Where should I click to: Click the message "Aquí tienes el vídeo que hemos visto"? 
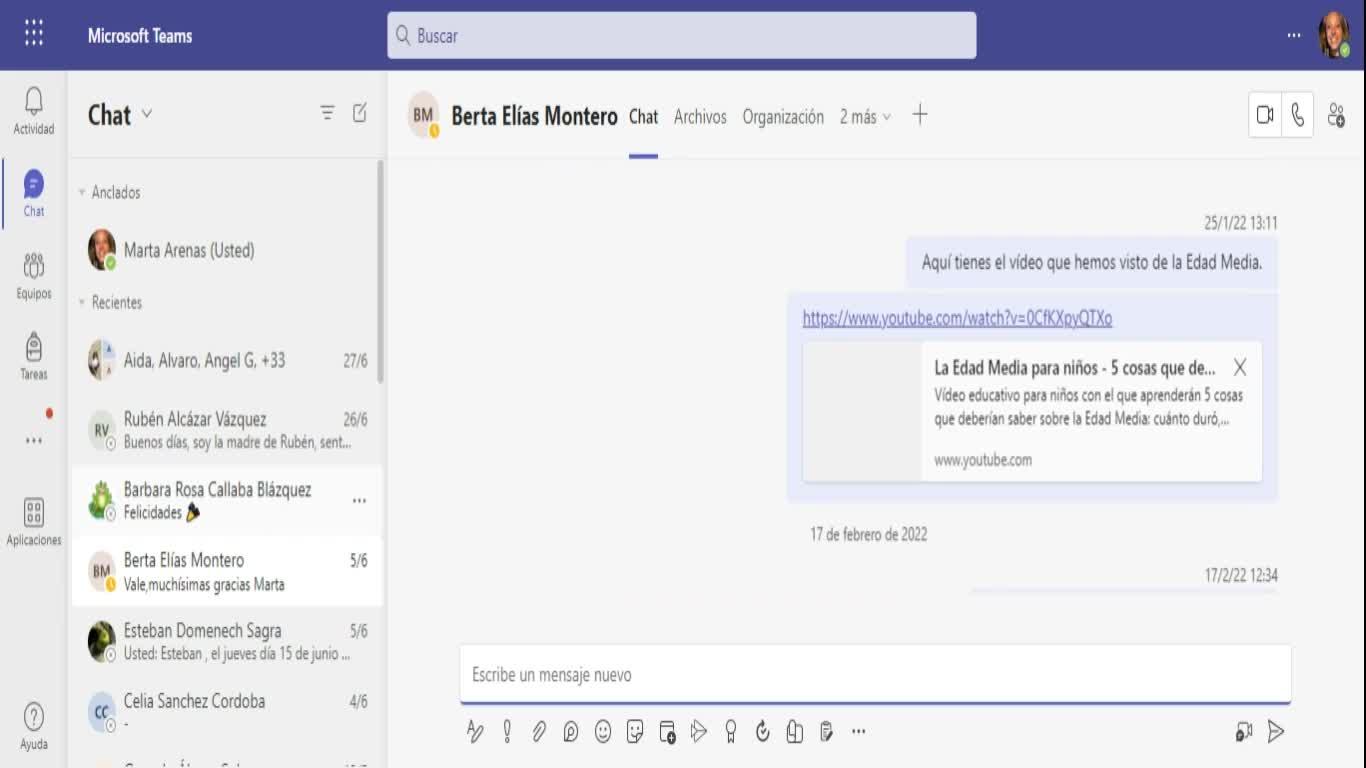point(1092,263)
